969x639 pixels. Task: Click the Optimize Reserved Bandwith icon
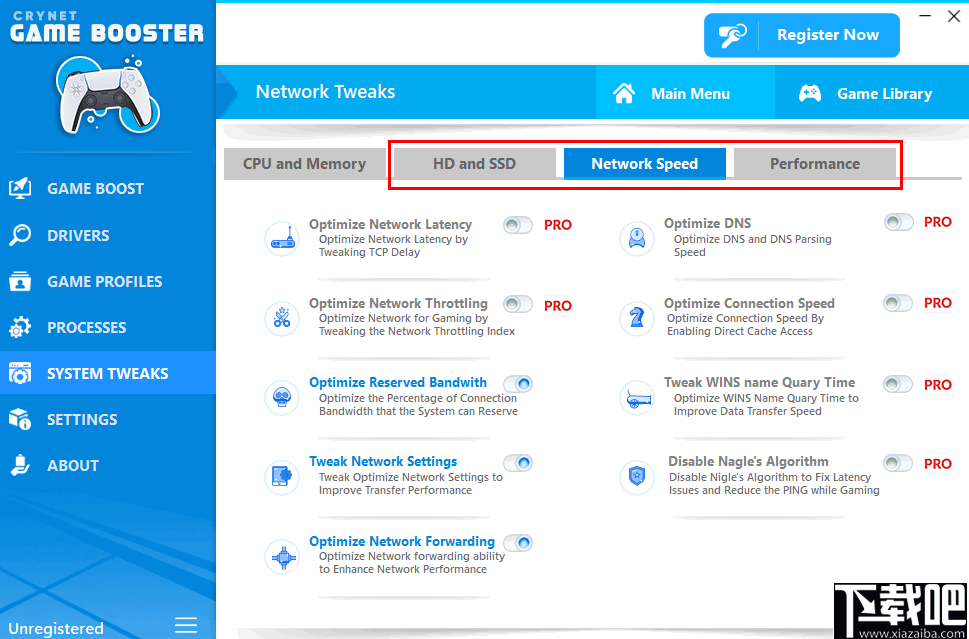(282, 397)
